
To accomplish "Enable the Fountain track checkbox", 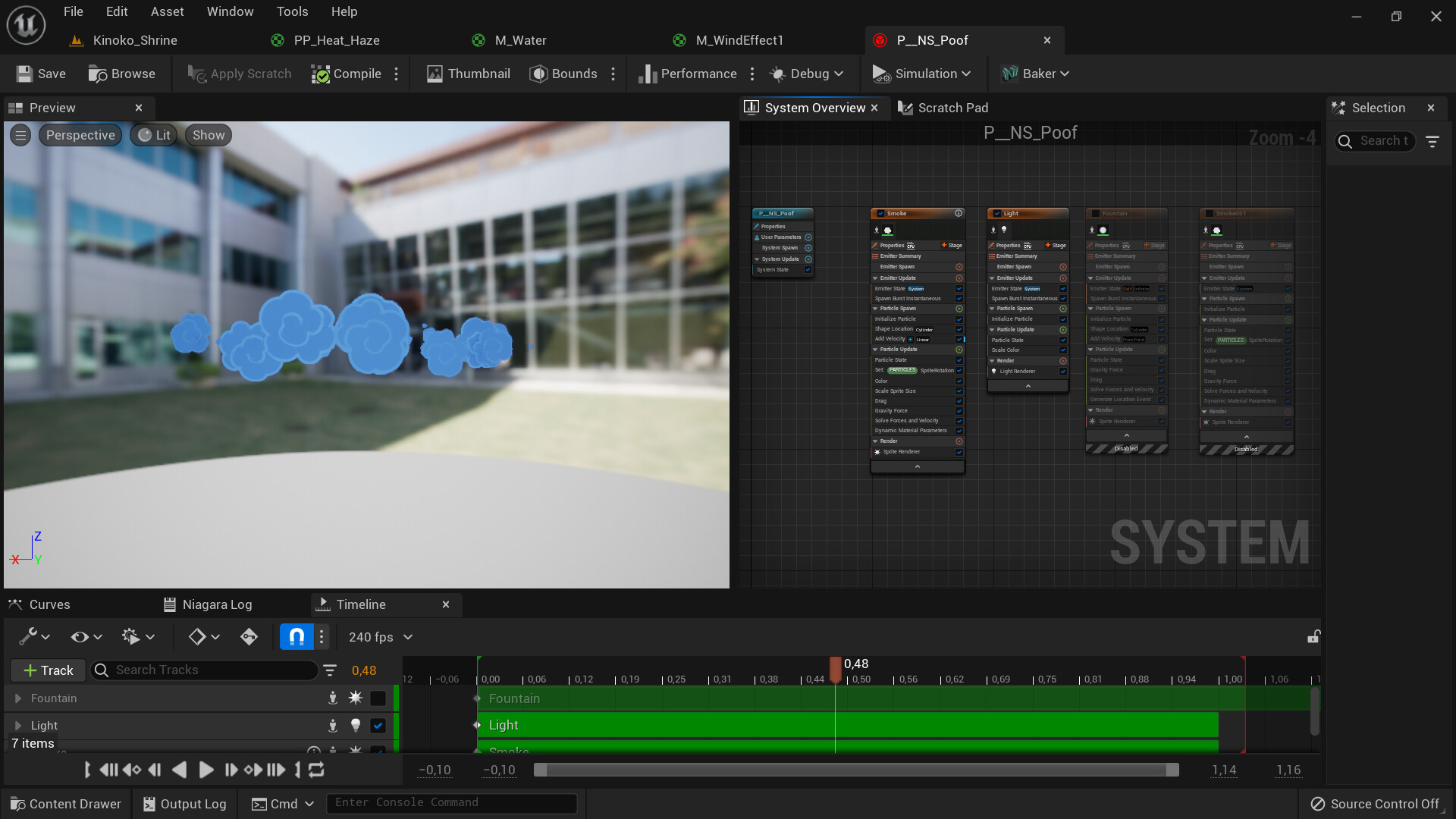I will (x=378, y=698).
